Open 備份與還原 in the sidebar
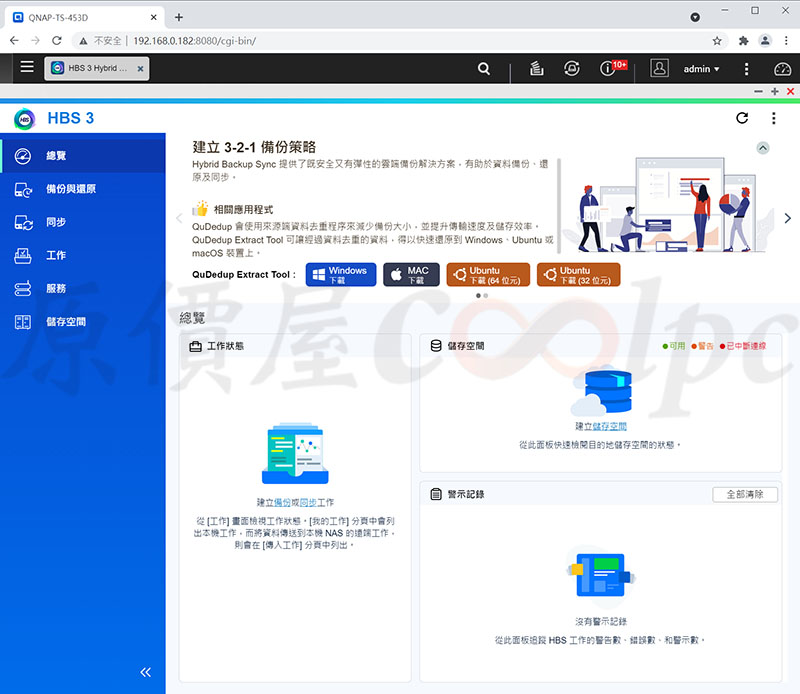 pyautogui.click(x=83, y=189)
